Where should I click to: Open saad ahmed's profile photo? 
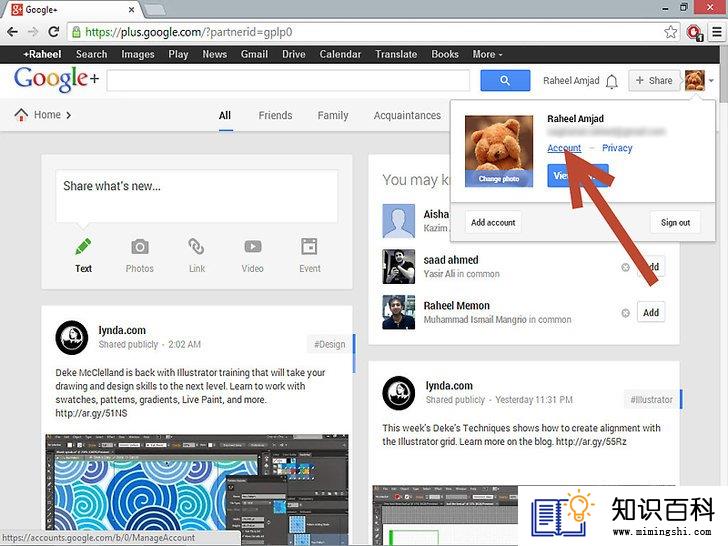point(398,266)
